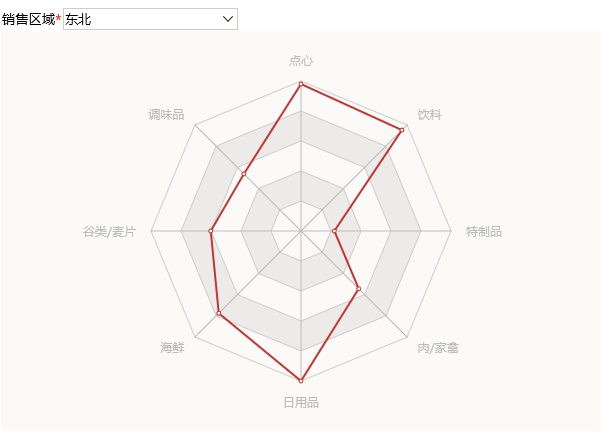This screenshot has height=438, width=612.
Task: Select the 日用品 data point at bottom
Action: 301,381
